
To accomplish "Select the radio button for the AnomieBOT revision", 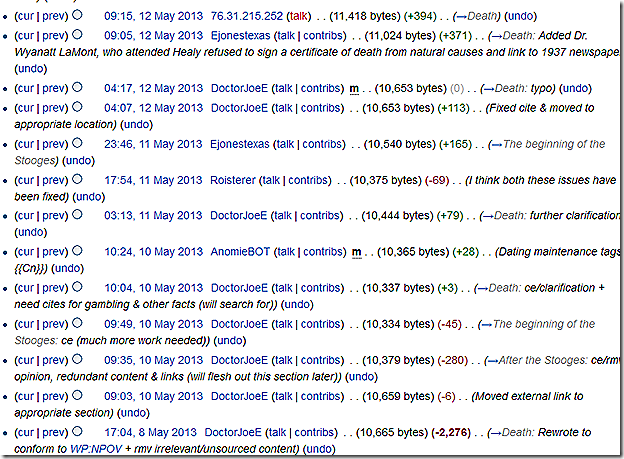I will (78, 251).
